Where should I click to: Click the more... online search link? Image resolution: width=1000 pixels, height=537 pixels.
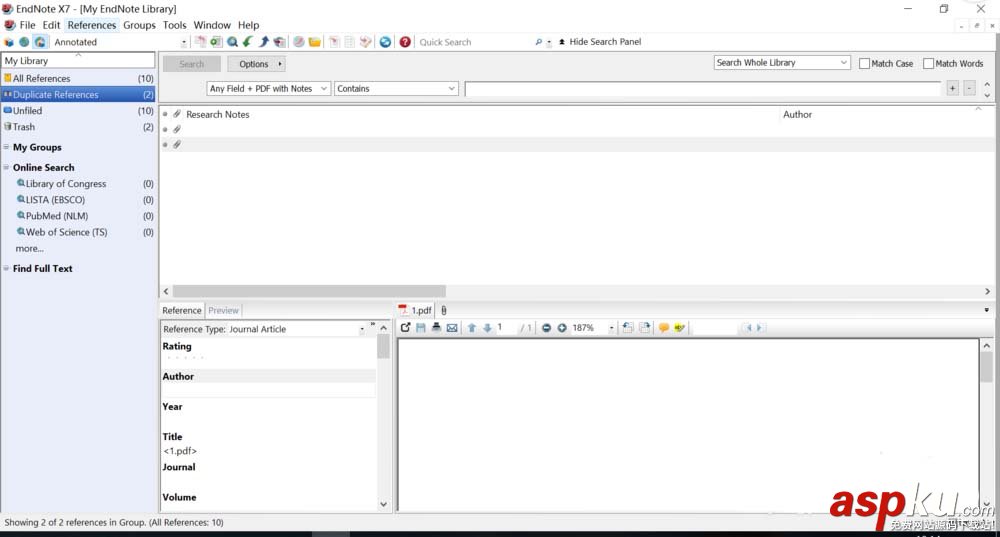[29, 249]
